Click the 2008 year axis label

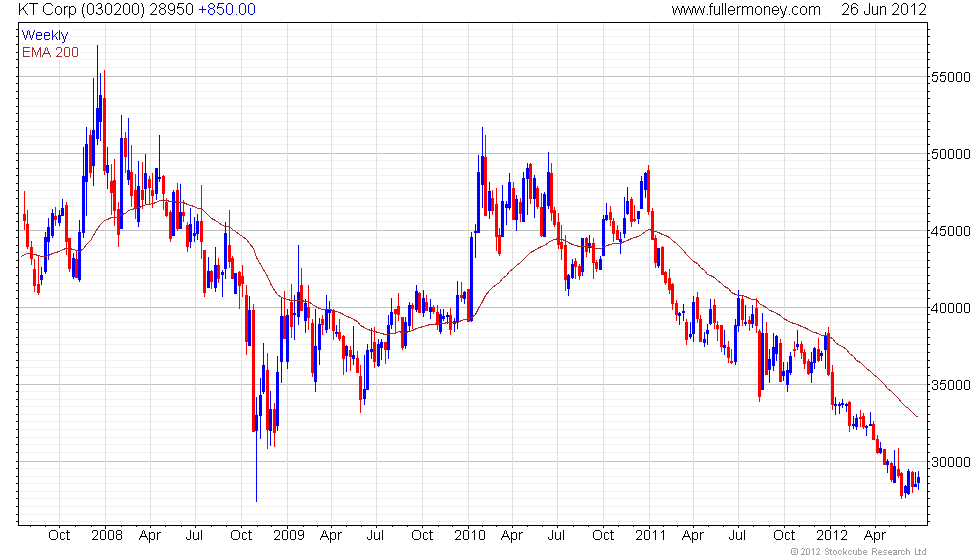(x=106, y=535)
